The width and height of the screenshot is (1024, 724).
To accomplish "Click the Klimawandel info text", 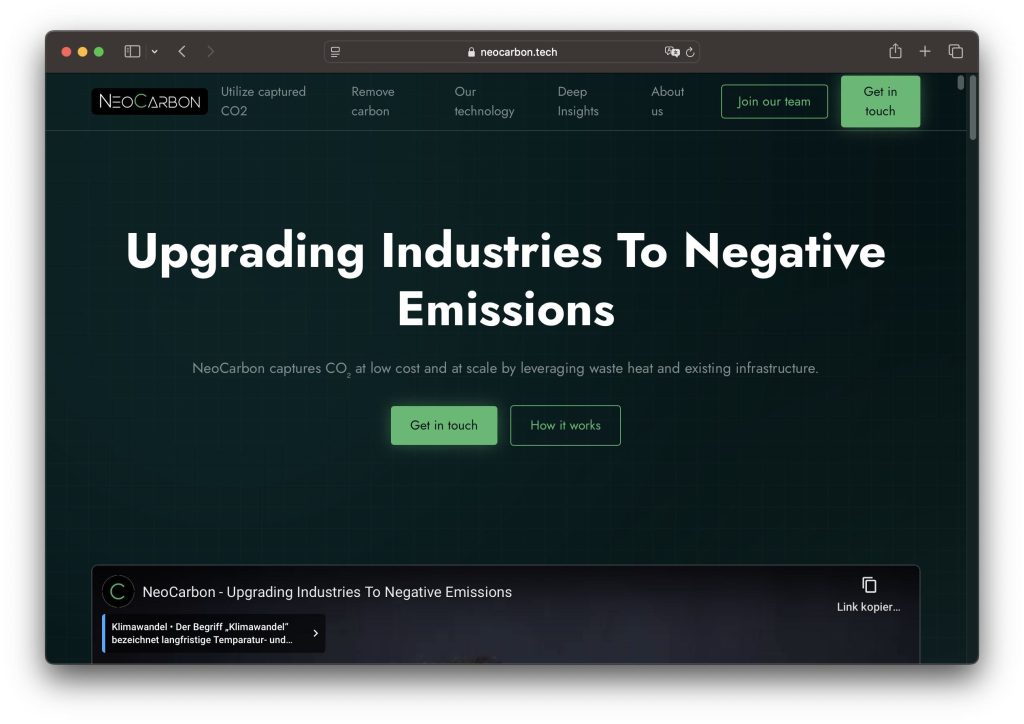I will (x=202, y=633).
